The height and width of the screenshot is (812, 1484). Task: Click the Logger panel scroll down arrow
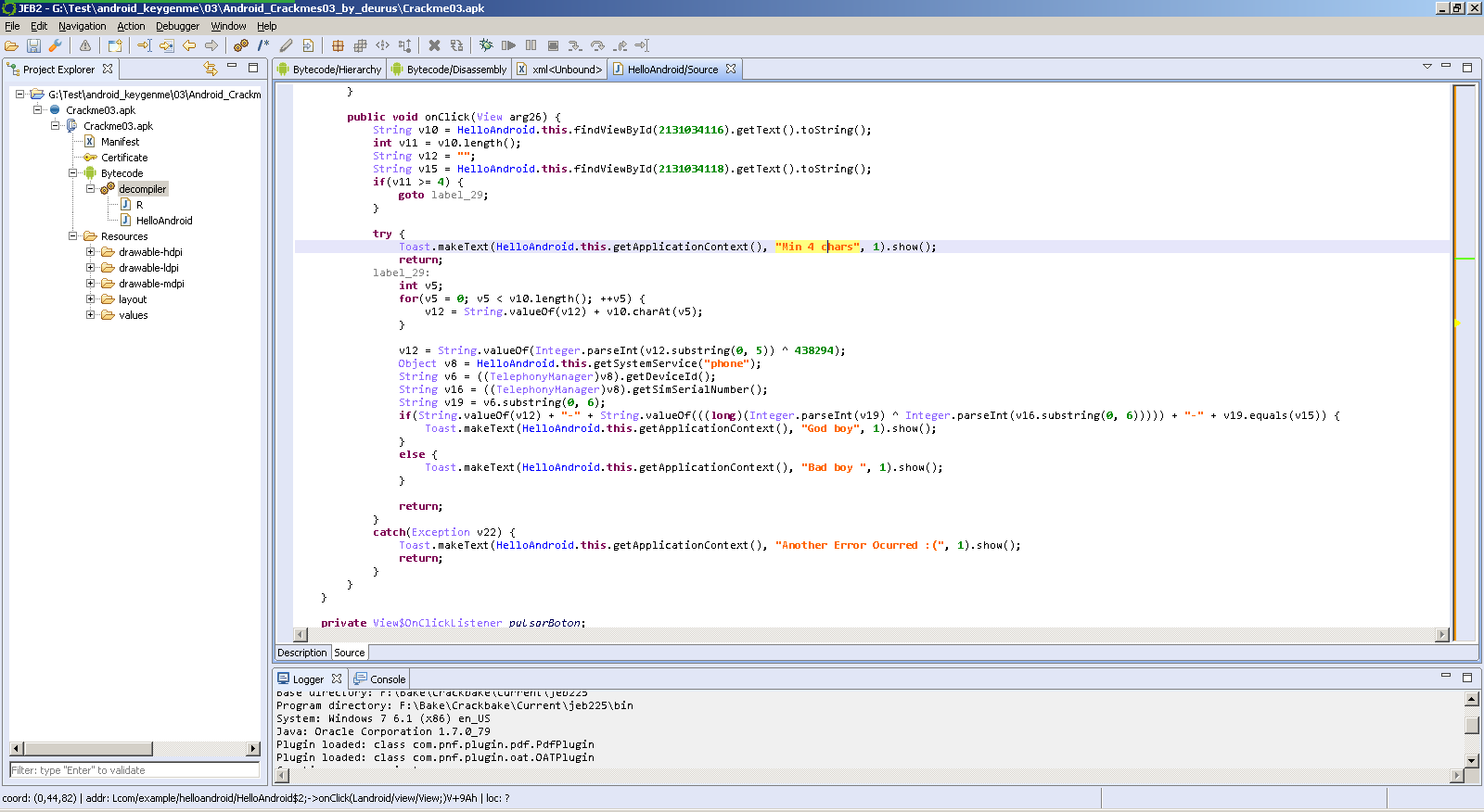1471,760
